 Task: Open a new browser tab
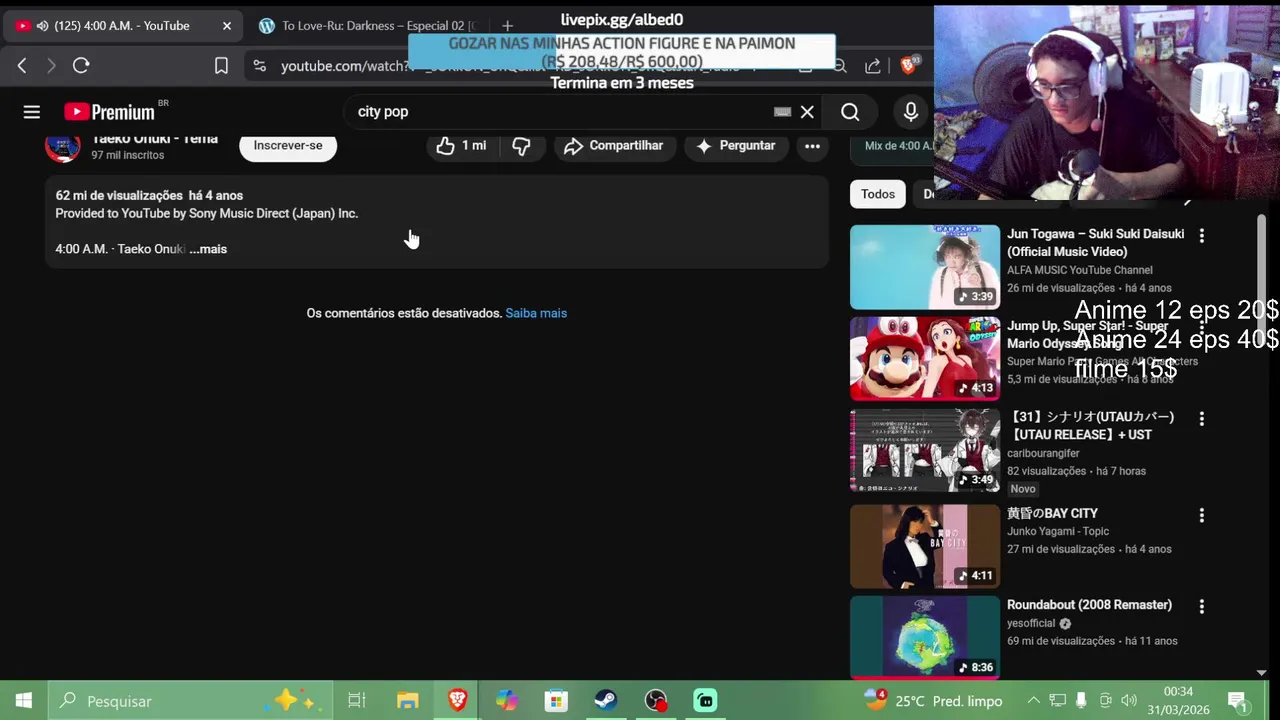coord(507,26)
